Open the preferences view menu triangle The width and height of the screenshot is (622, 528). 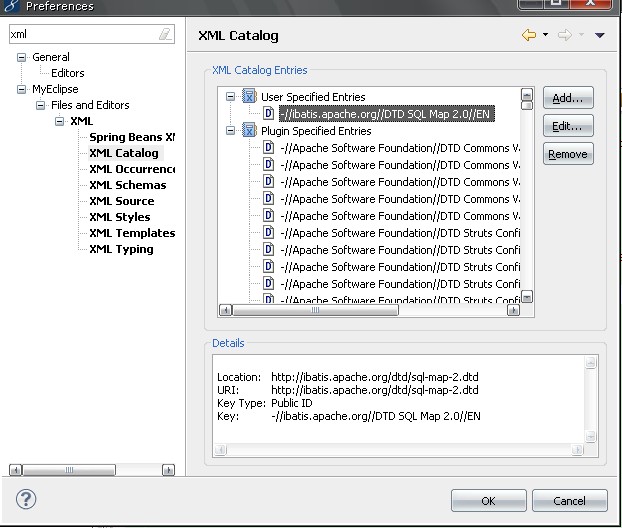tap(599, 35)
